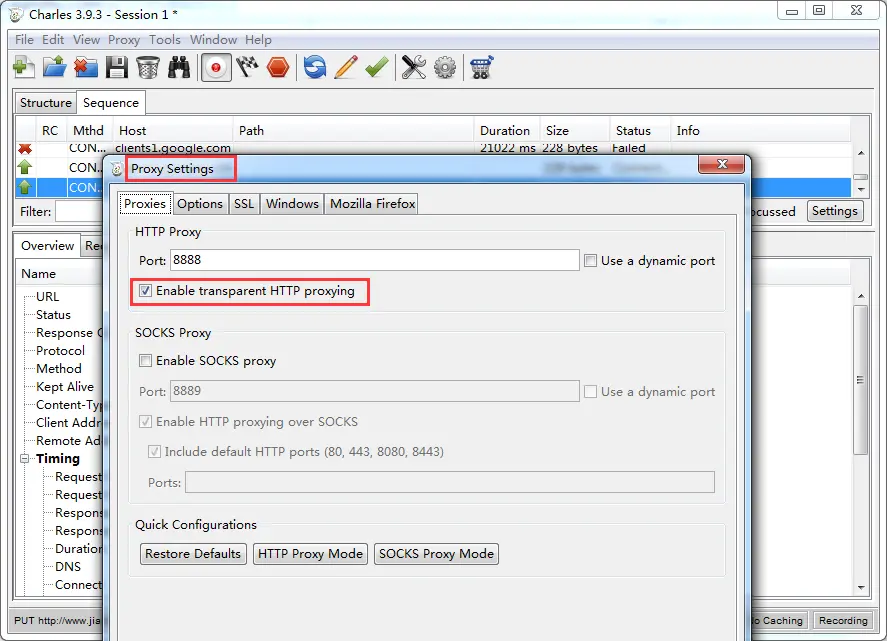887x641 pixels.
Task: Select the Kept Alive row in Overview
Action: [65, 387]
